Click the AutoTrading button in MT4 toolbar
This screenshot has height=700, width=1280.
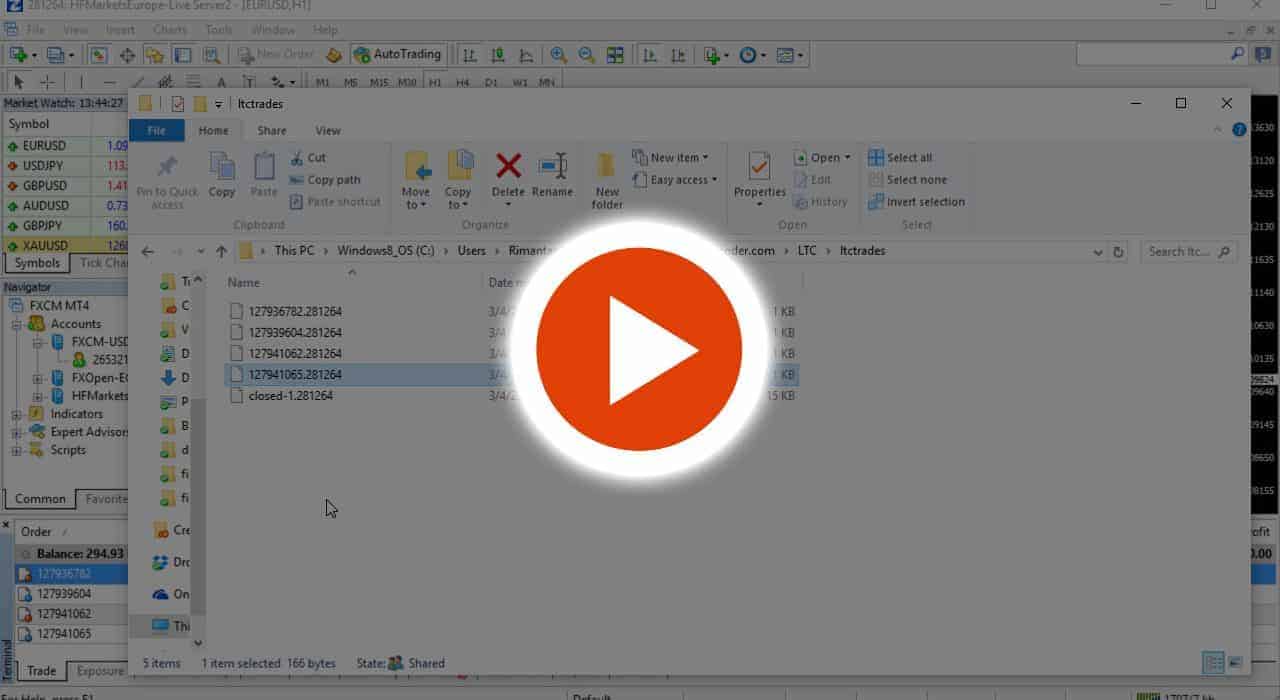click(x=397, y=54)
